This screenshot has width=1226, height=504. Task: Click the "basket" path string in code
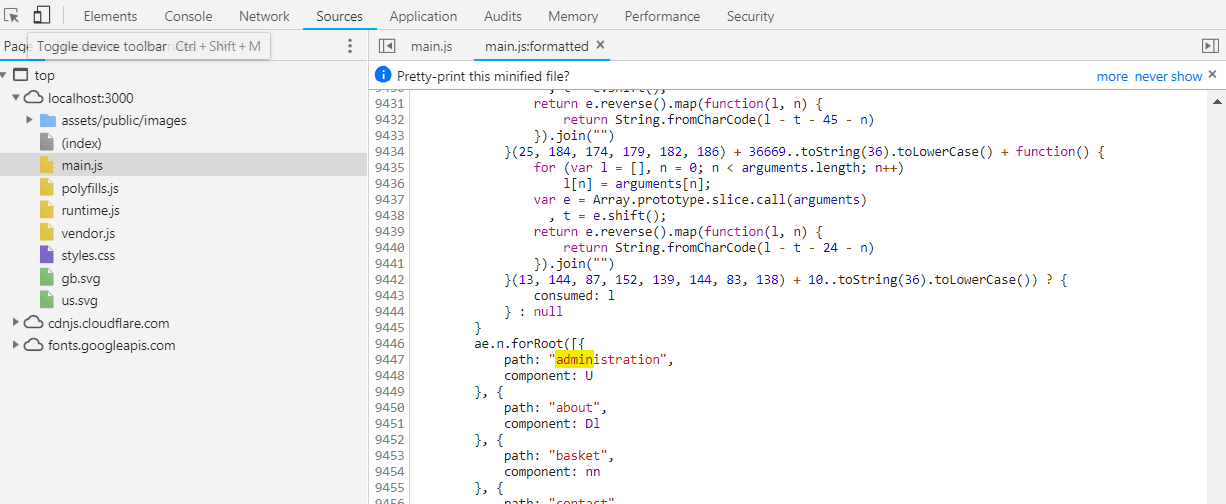(x=578, y=455)
